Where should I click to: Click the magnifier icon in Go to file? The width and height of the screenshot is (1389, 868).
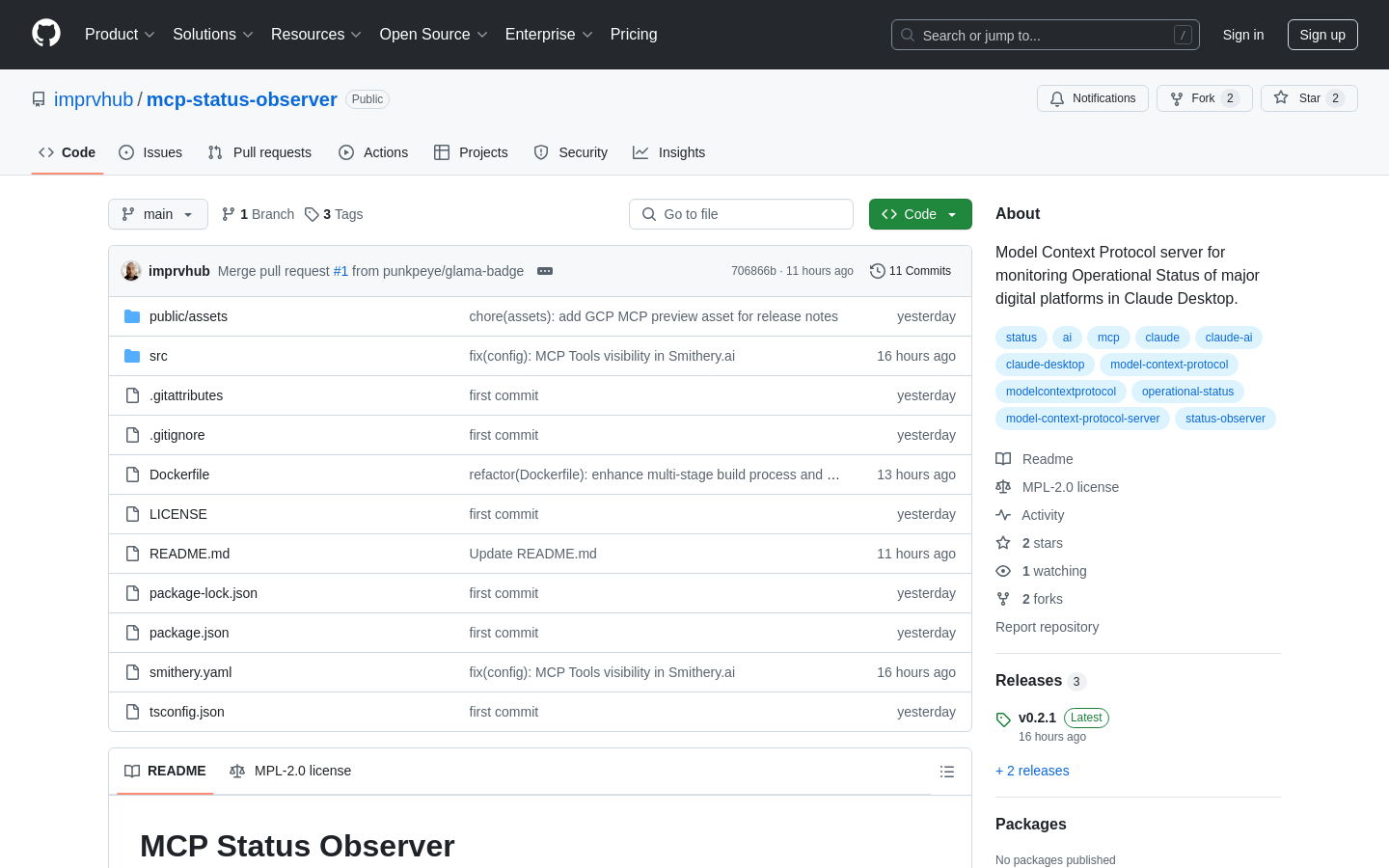pos(649,214)
